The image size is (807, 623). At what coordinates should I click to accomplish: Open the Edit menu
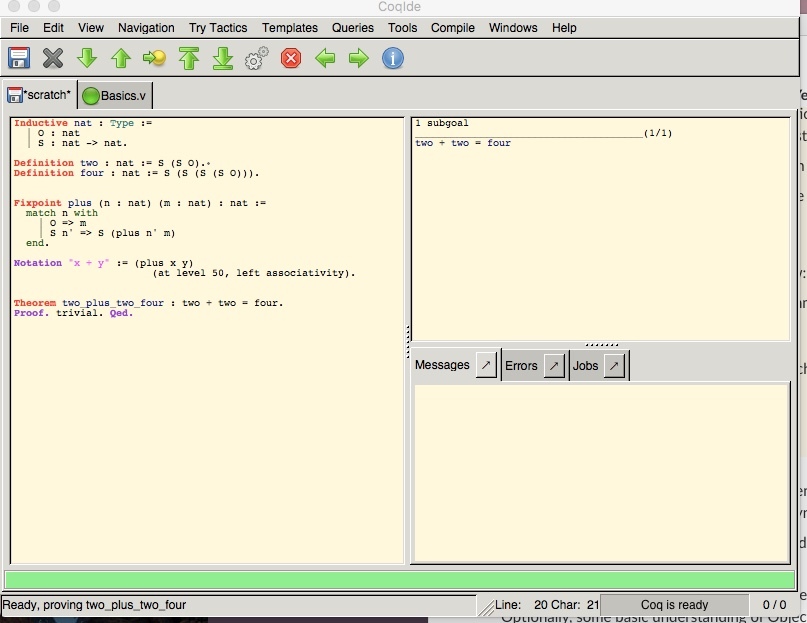(x=53, y=28)
